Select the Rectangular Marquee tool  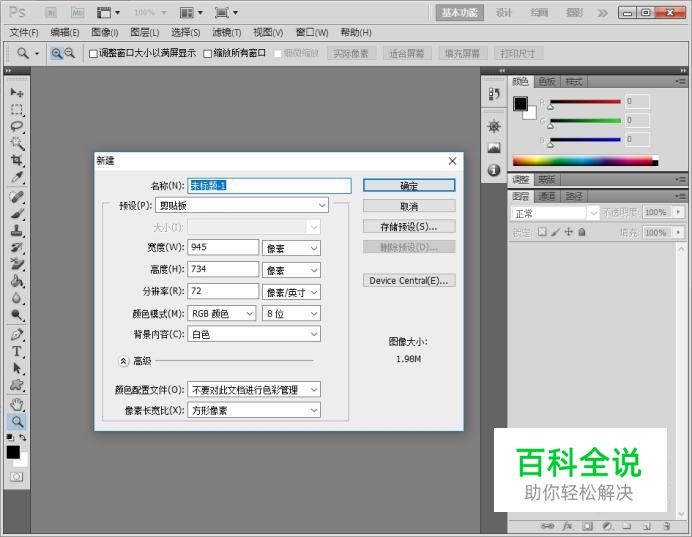[x=17, y=109]
